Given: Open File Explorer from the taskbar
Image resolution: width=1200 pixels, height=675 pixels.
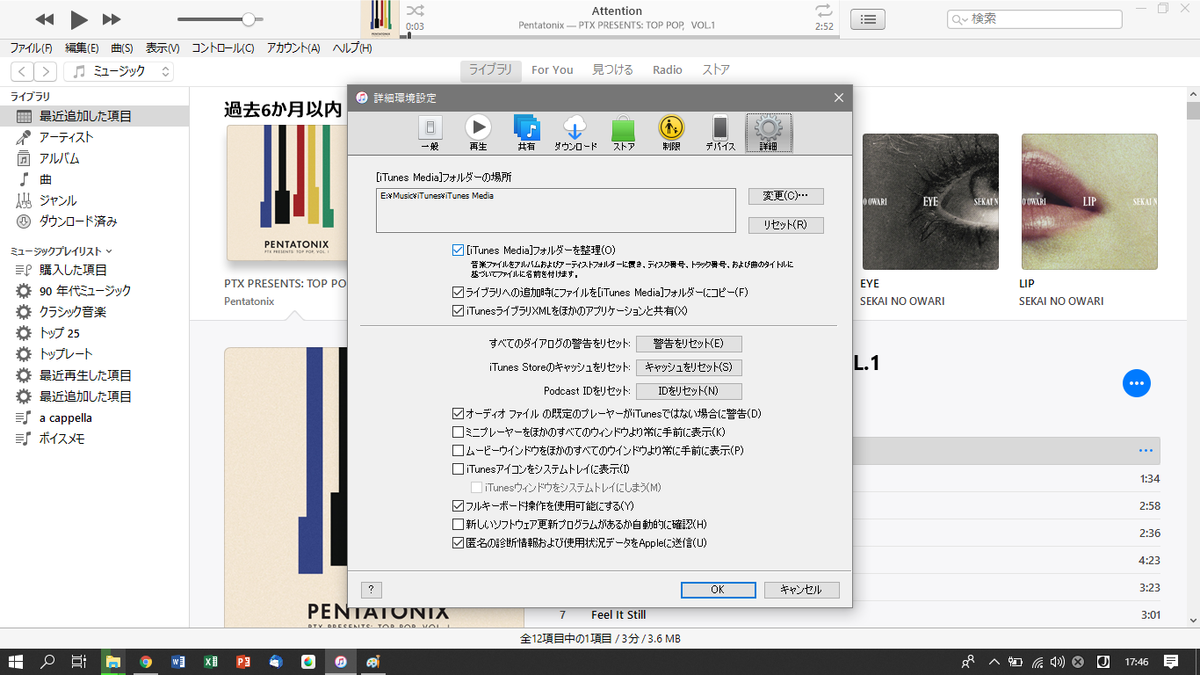Looking at the screenshot, I should [113, 661].
